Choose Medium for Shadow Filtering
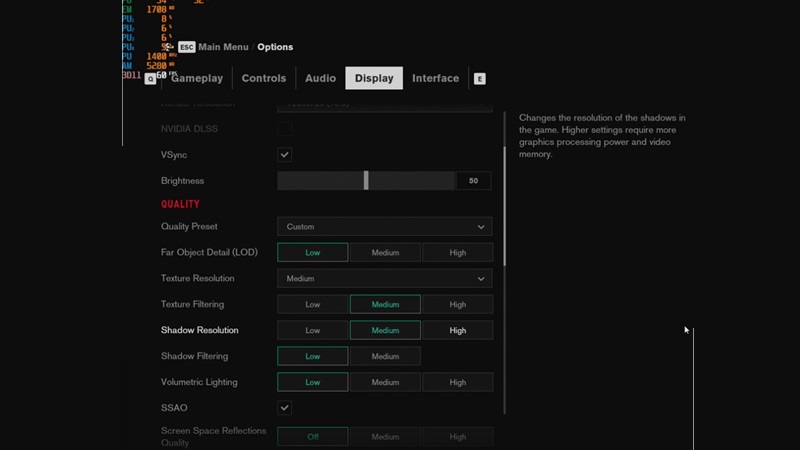Viewport: 800px width, 450px height. pyautogui.click(x=385, y=356)
